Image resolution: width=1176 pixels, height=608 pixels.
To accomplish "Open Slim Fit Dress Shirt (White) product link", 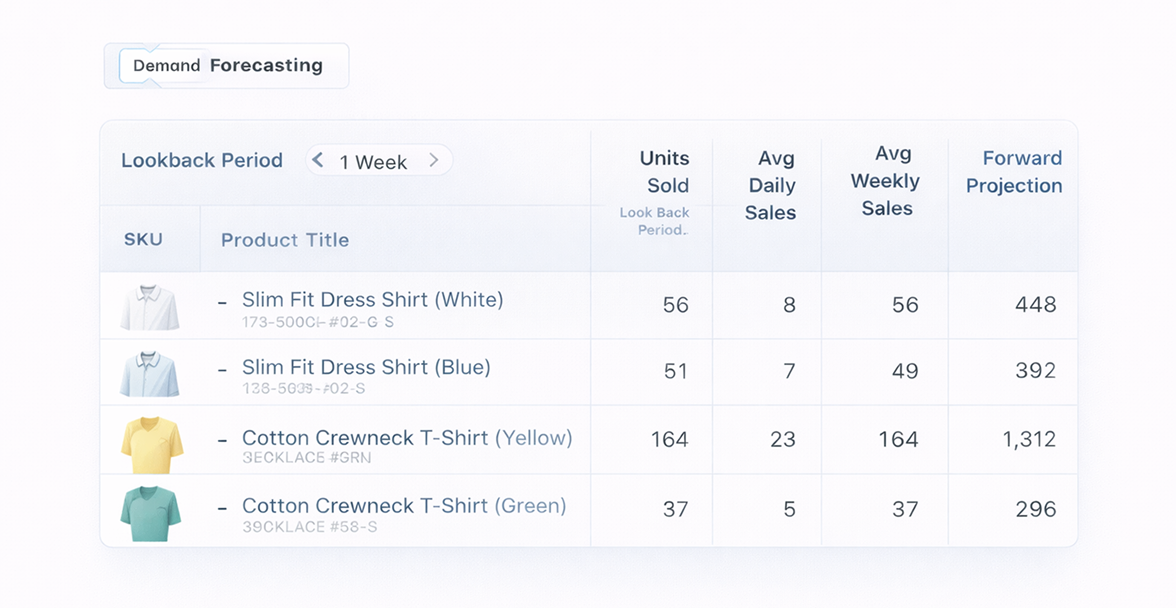I will coord(372,300).
